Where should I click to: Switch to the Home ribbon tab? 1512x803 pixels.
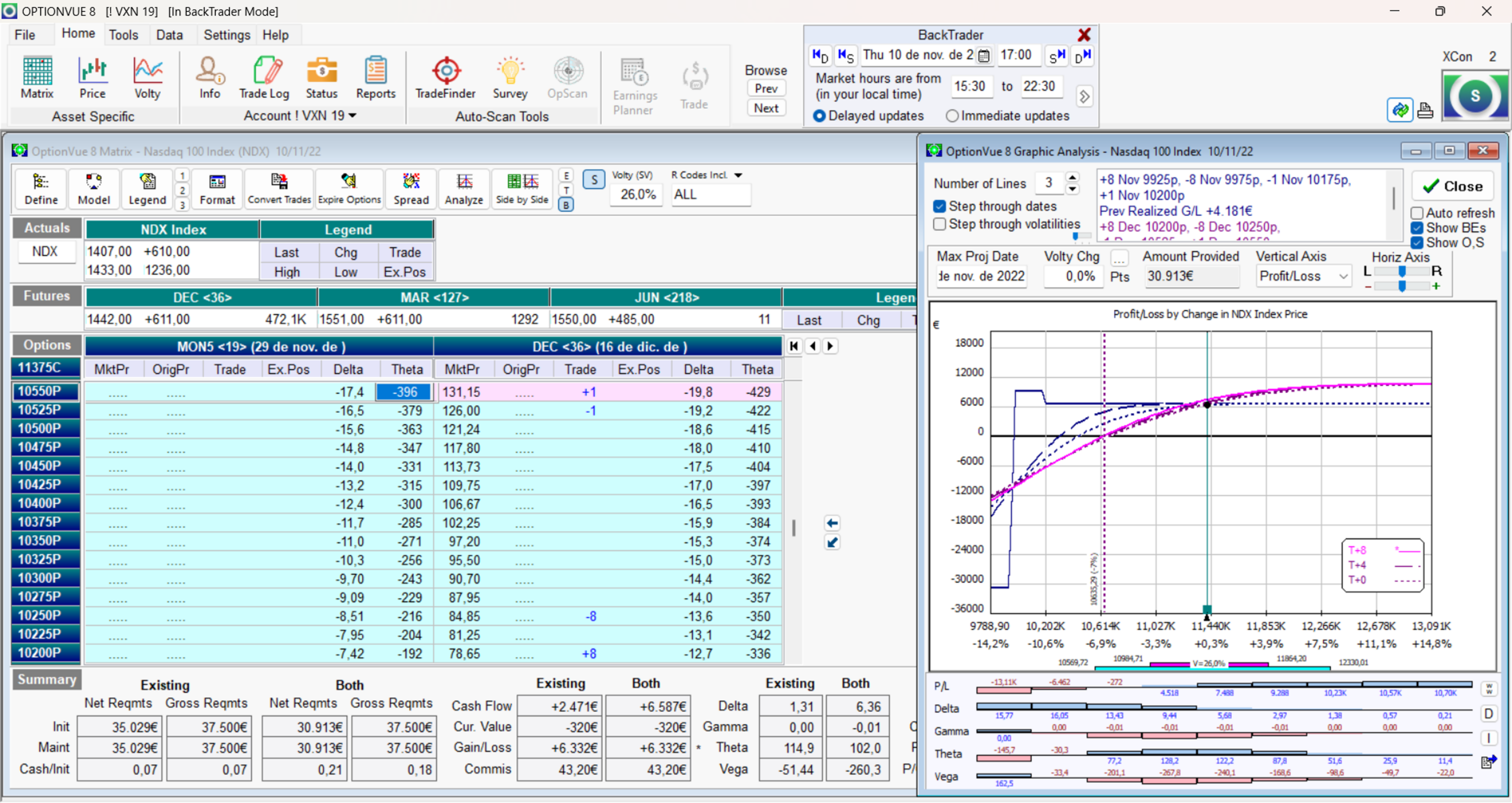[78, 33]
